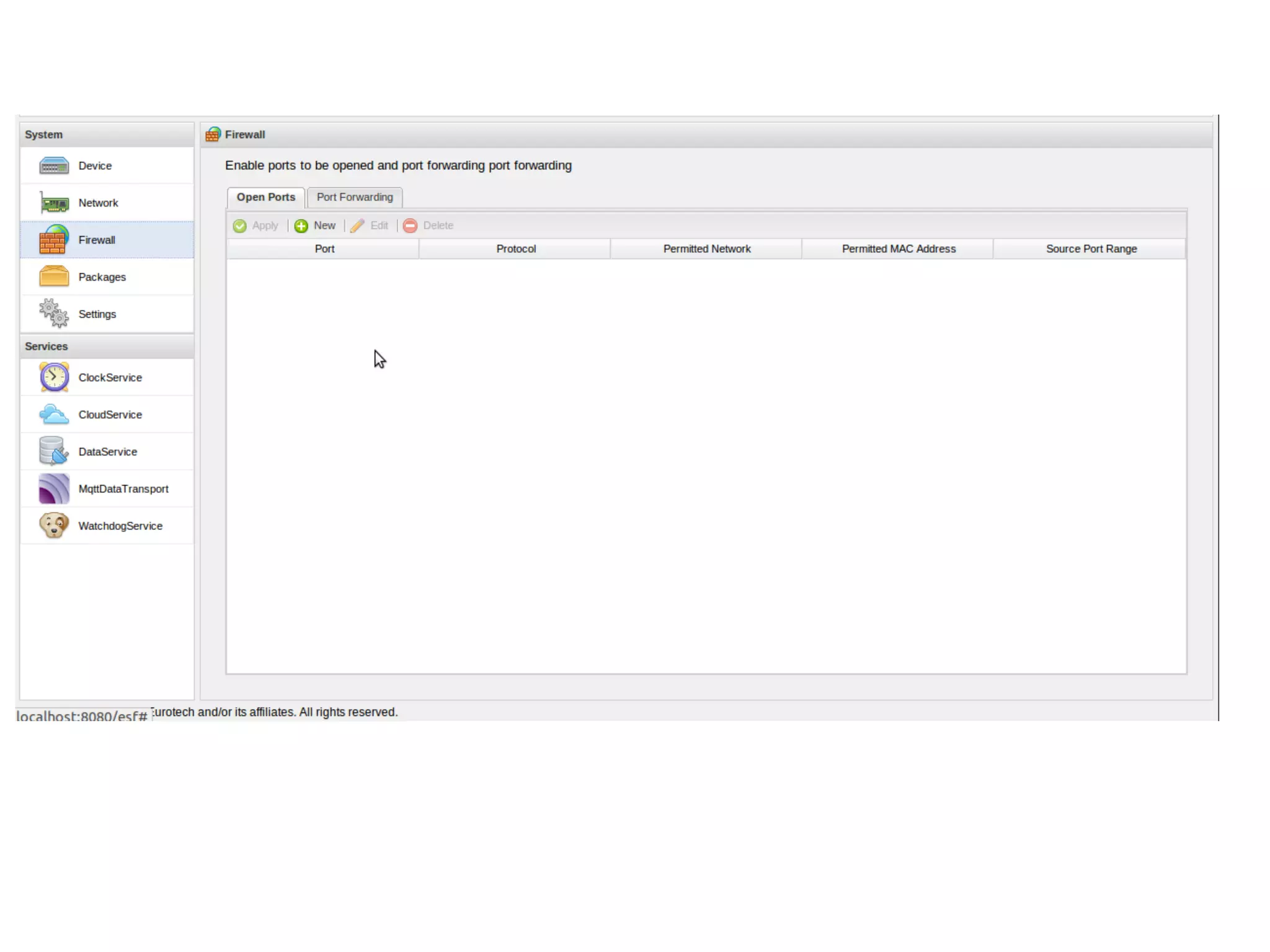Switch to the Port Forwarding tab
The image size is (1270, 952).
click(x=355, y=197)
